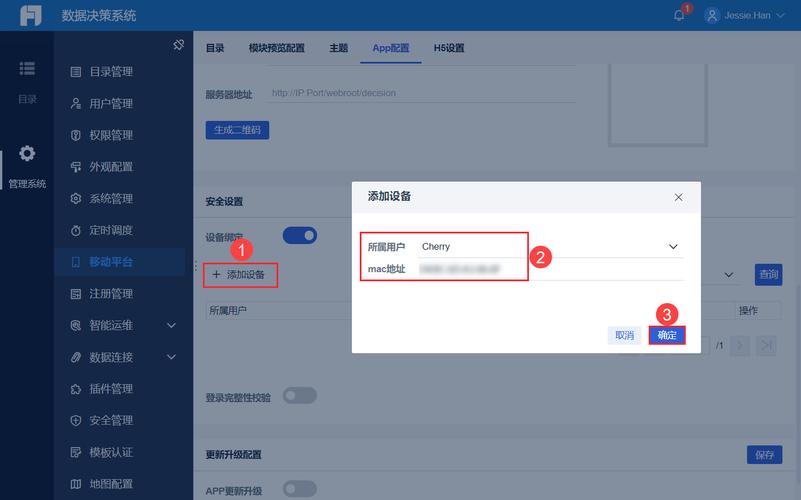Screen dimensions: 801x500
Task: Click the 数据连接 link icon
Action: 76,357
